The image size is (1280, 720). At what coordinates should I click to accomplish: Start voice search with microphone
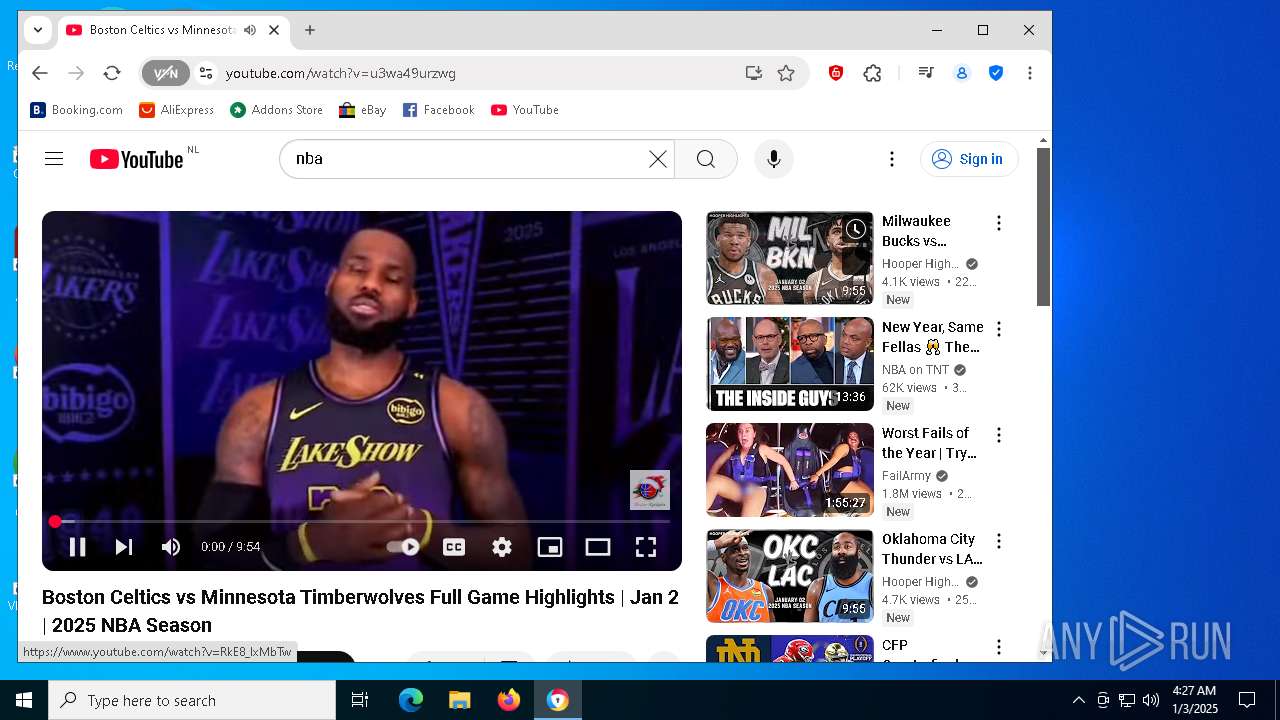pos(773,159)
